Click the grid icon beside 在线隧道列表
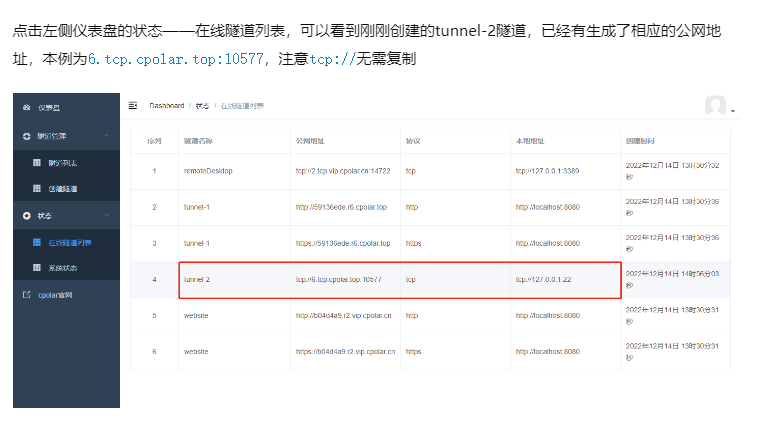Screen dimensions: 770x436 click(37, 242)
